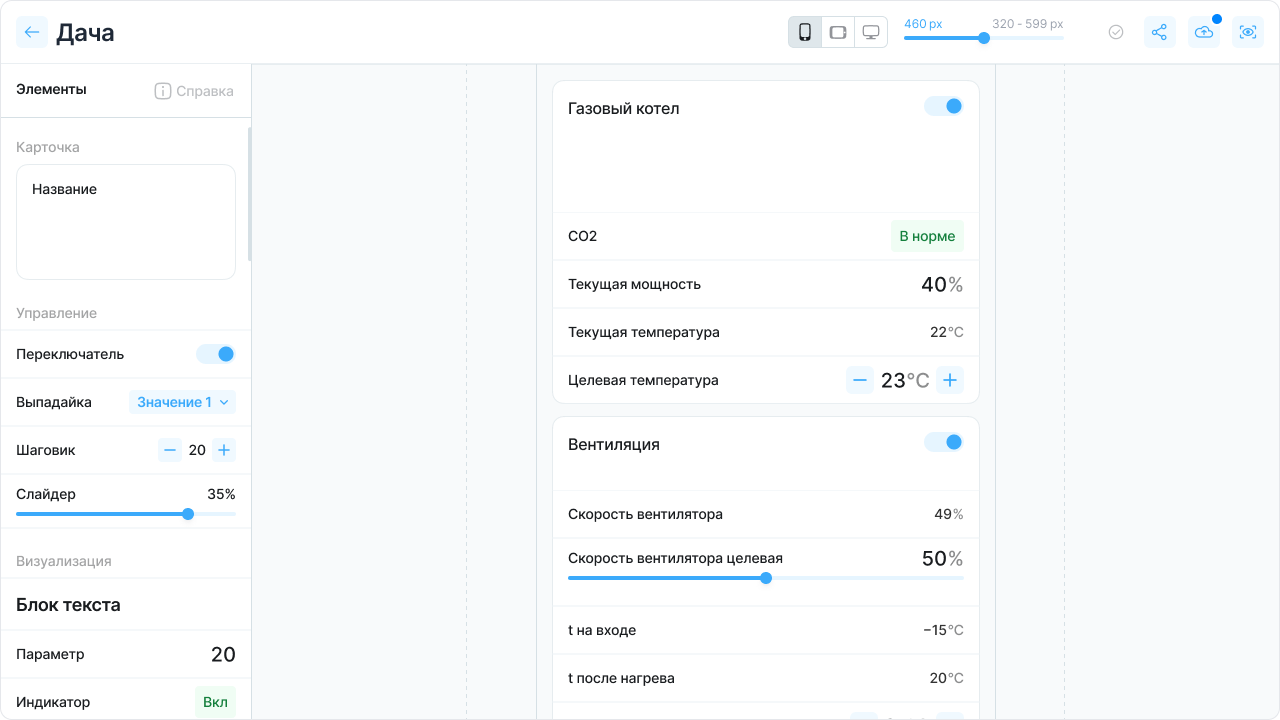Switch to tablet viewport icon
Image resolution: width=1280 pixels, height=720 pixels.
point(838,32)
